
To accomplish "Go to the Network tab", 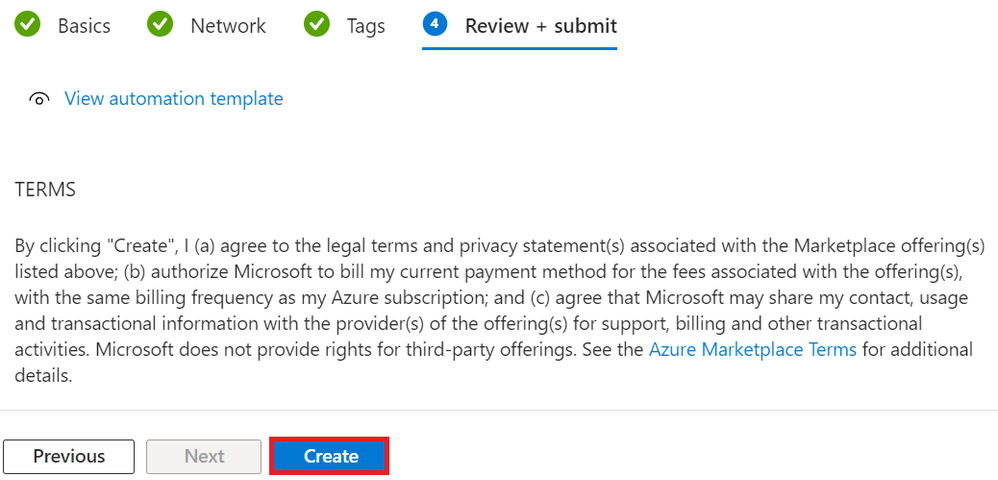I will click(x=228, y=25).
